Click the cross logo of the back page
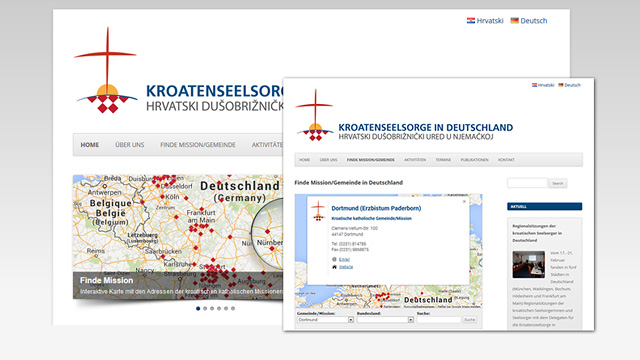The width and height of the screenshot is (640, 360). tap(107, 70)
